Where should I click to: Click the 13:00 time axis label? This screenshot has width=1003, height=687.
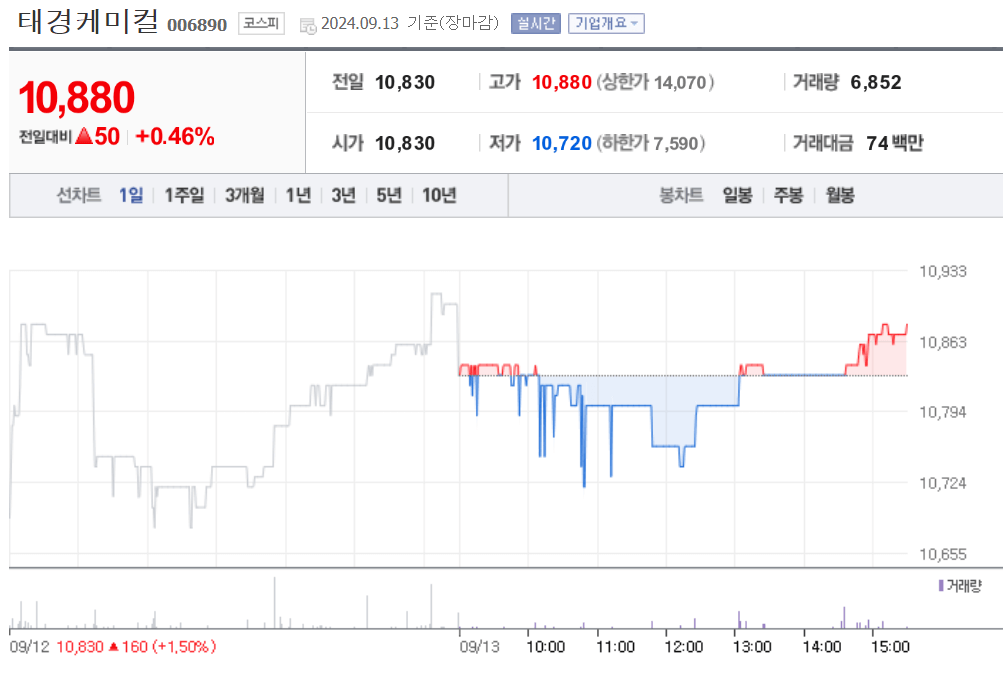(752, 647)
